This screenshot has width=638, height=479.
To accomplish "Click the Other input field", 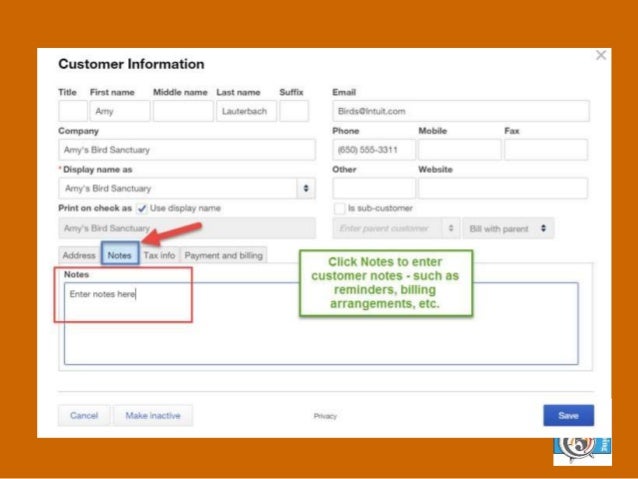I will pyautogui.click(x=374, y=188).
